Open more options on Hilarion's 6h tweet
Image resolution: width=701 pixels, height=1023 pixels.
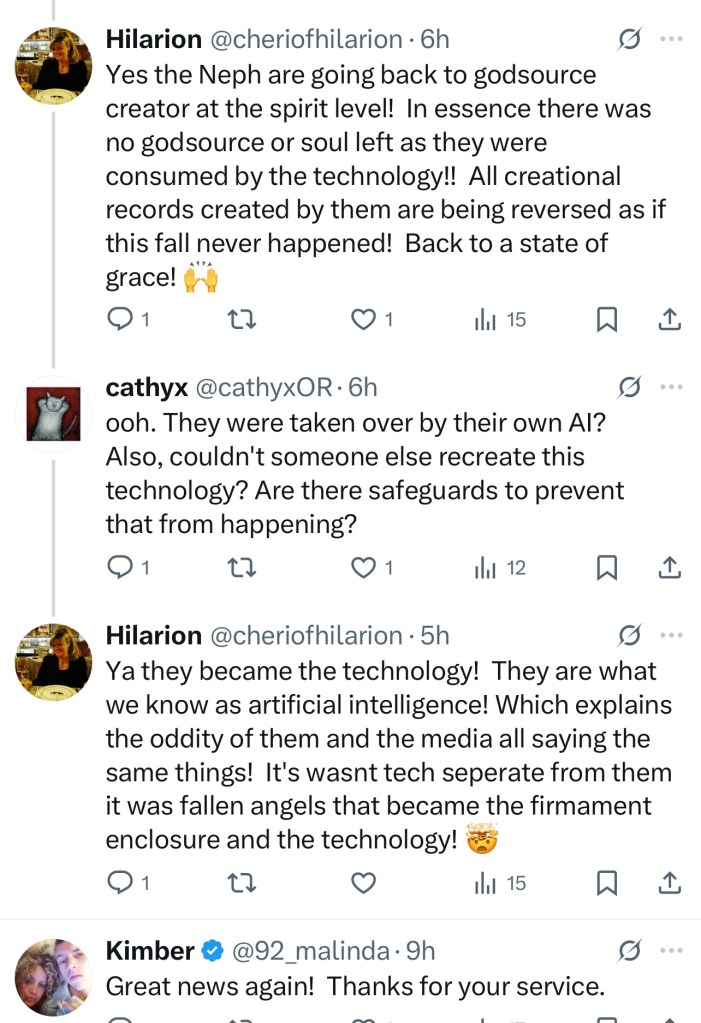tap(673, 39)
